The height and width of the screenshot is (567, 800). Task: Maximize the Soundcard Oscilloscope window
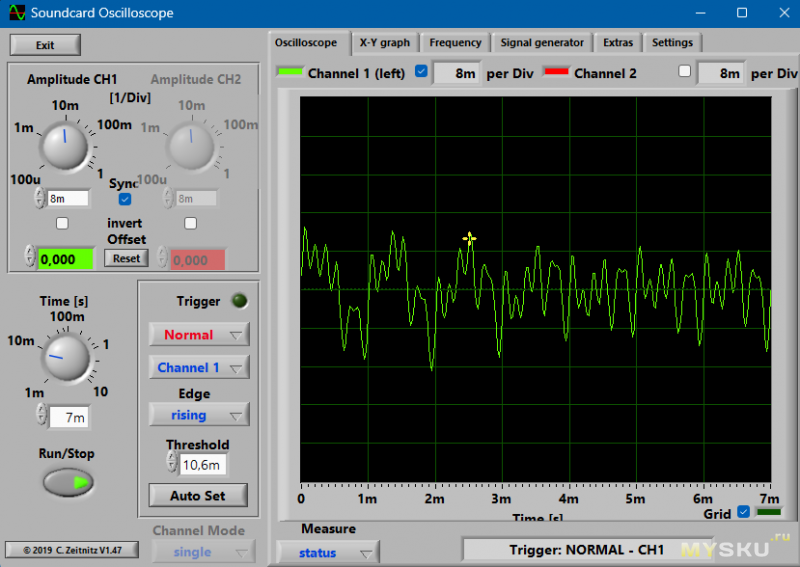742,13
